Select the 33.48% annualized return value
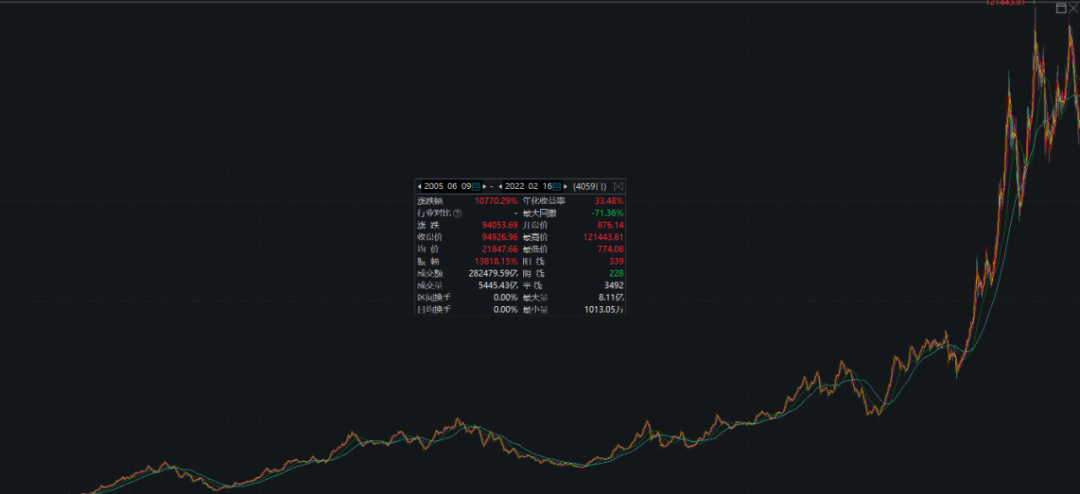This screenshot has height=494, width=1080. point(609,201)
